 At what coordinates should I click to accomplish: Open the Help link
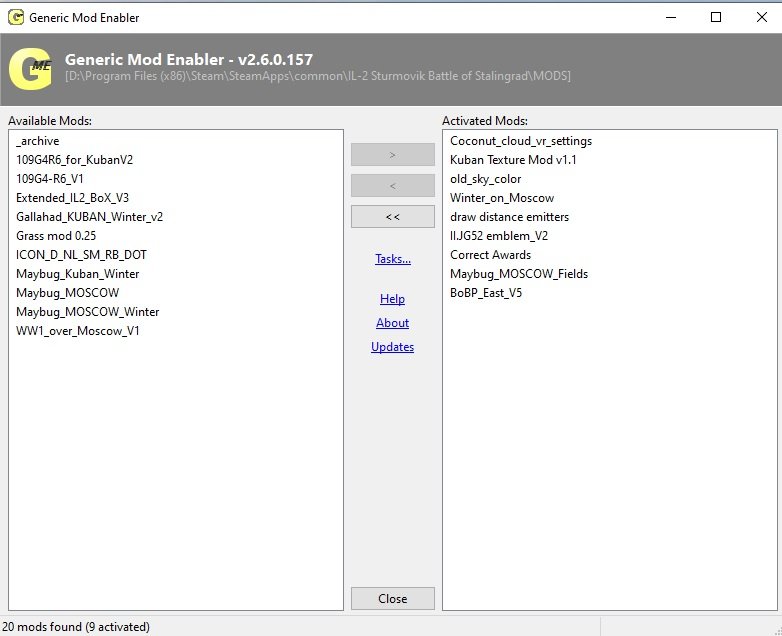point(392,299)
